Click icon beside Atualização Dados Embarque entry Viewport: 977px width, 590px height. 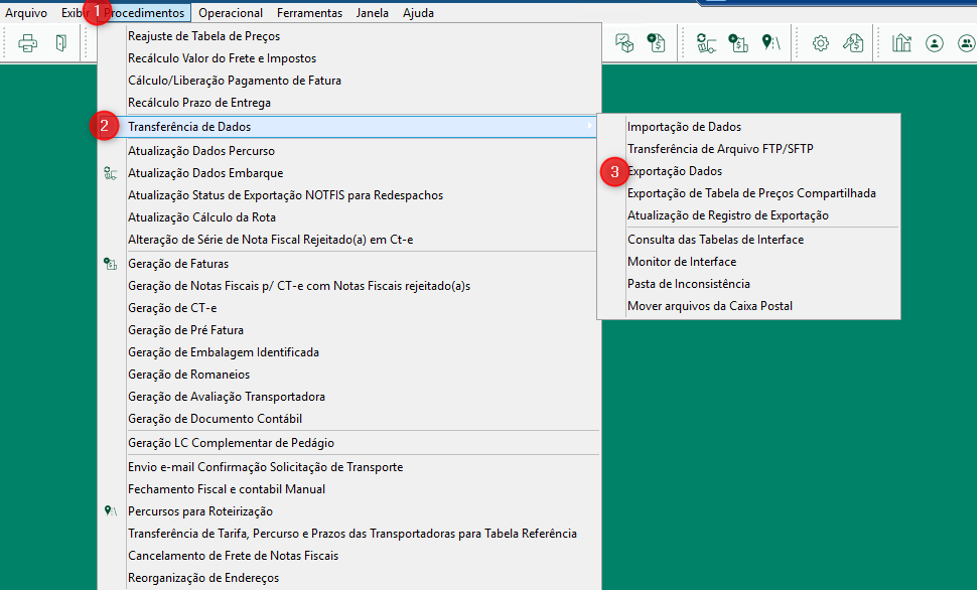(x=110, y=173)
